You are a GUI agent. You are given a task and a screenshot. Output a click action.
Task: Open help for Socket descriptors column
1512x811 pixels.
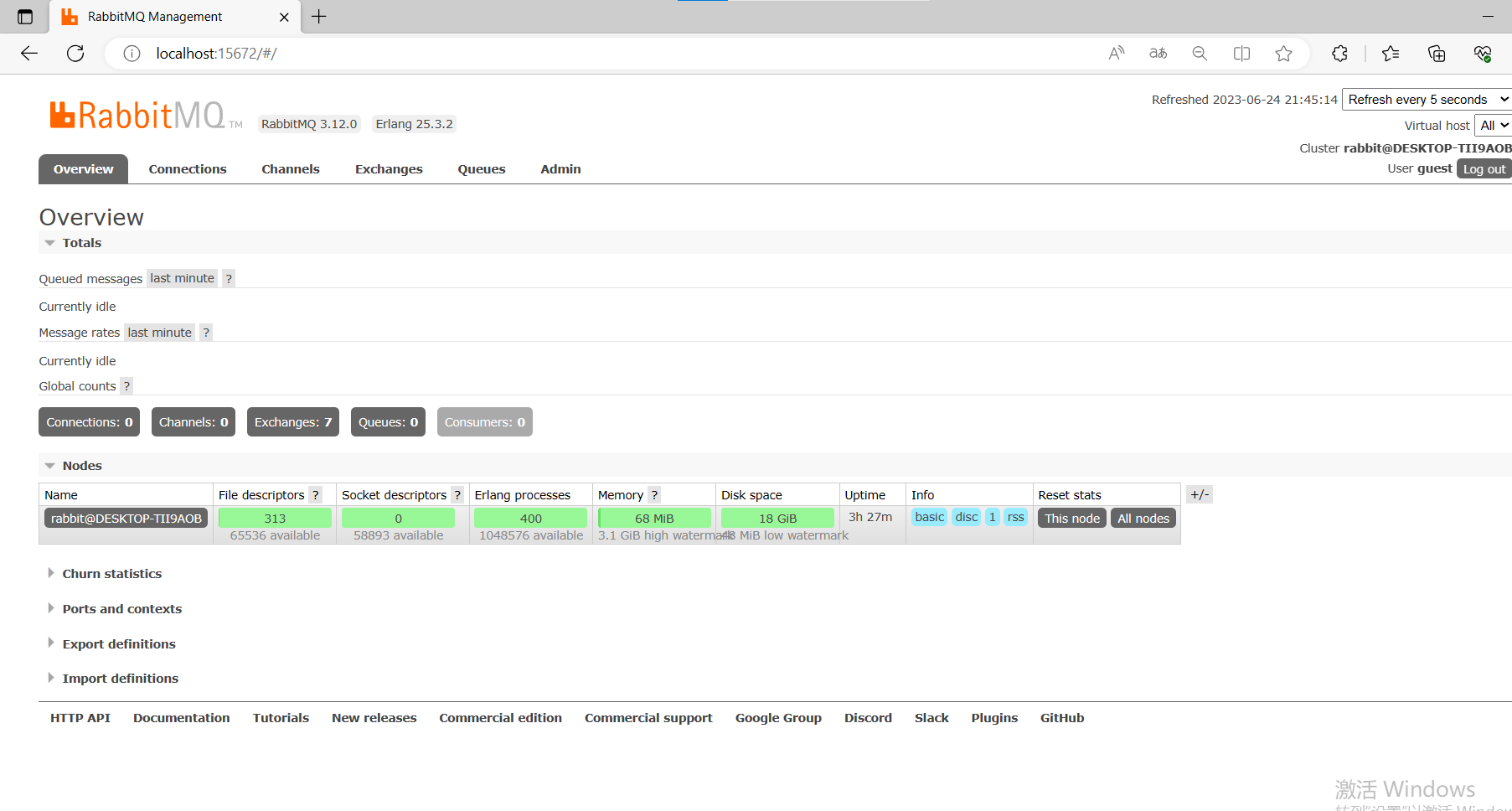tap(457, 495)
